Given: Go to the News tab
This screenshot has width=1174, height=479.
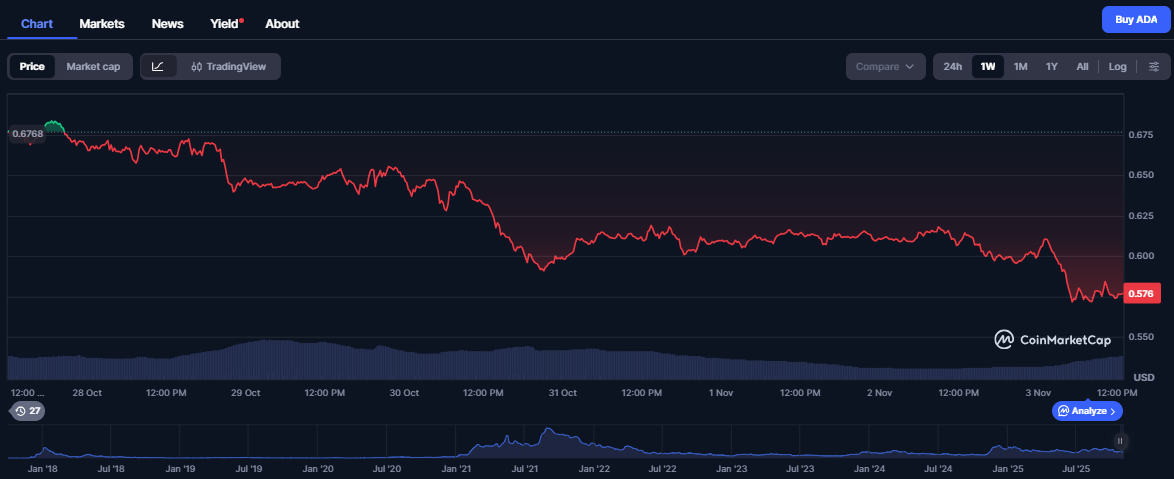Looking at the screenshot, I should (x=167, y=23).
